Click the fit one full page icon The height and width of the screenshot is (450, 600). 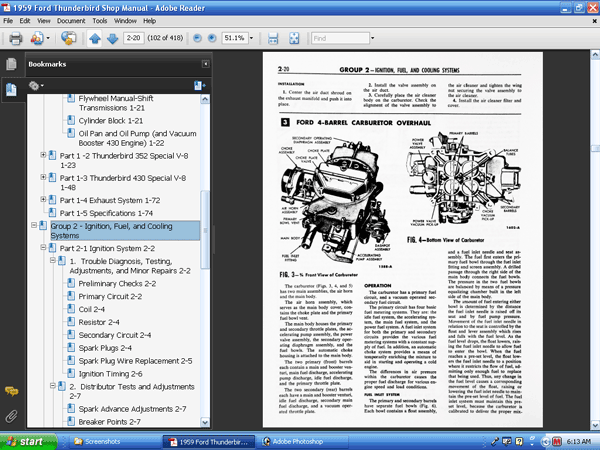pyautogui.click(x=294, y=38)
